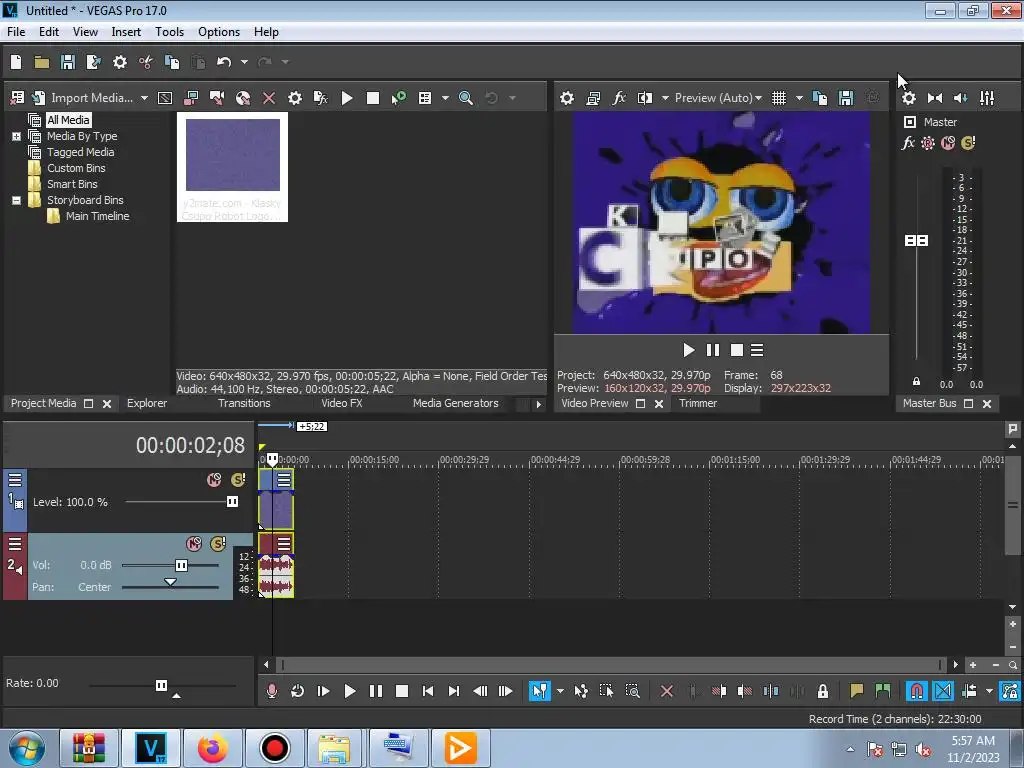
Task: Open Video Preview project properties gear
Action: click(x=567, y=98)
